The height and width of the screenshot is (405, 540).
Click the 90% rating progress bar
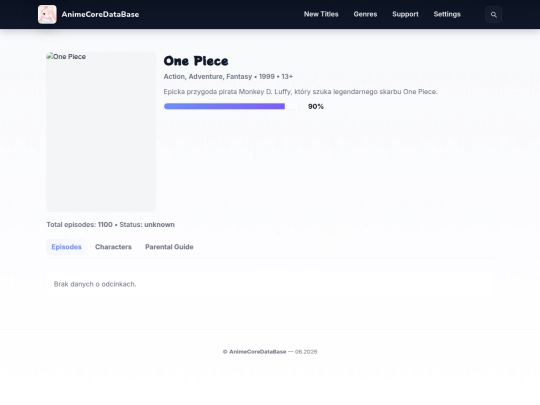pos(231,106)
